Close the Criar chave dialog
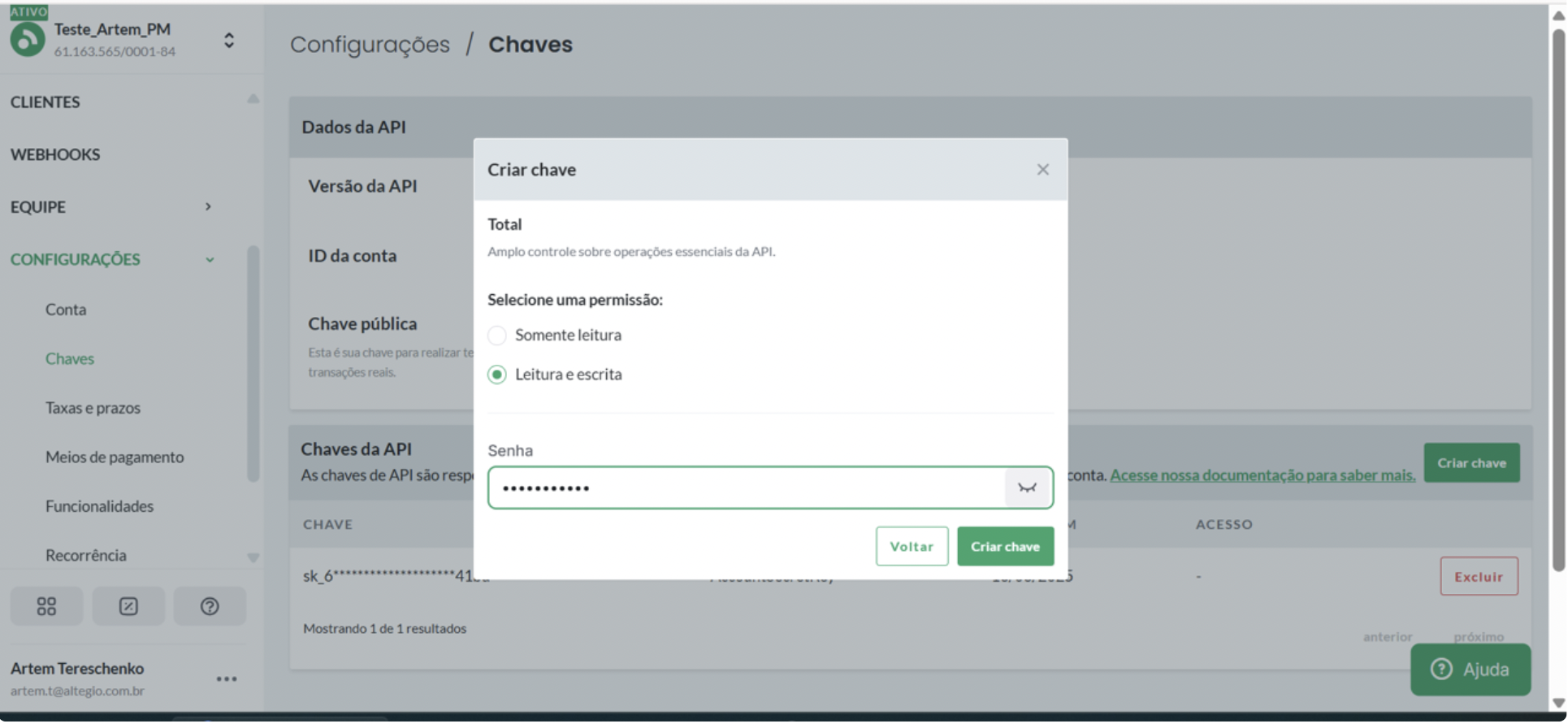Viewport: 1568px width, 728px height. (x=1042, y=170)
